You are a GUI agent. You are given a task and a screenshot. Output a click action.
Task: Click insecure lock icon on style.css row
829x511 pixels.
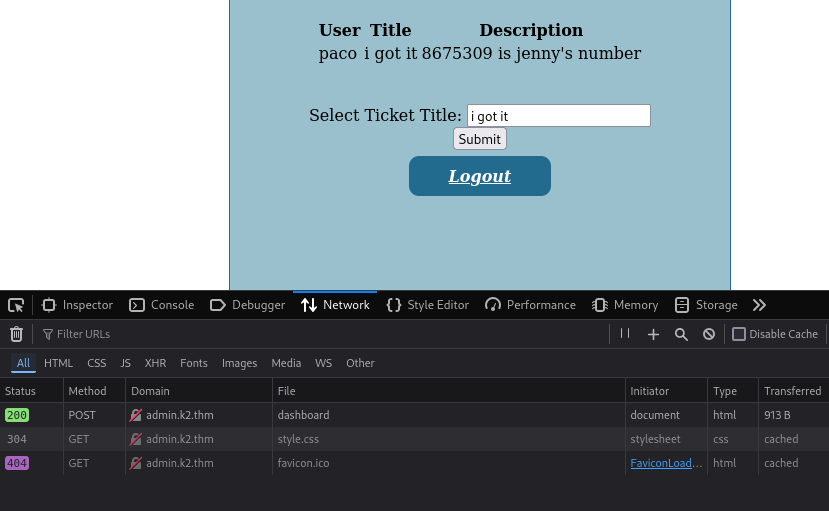coord(136,439)
